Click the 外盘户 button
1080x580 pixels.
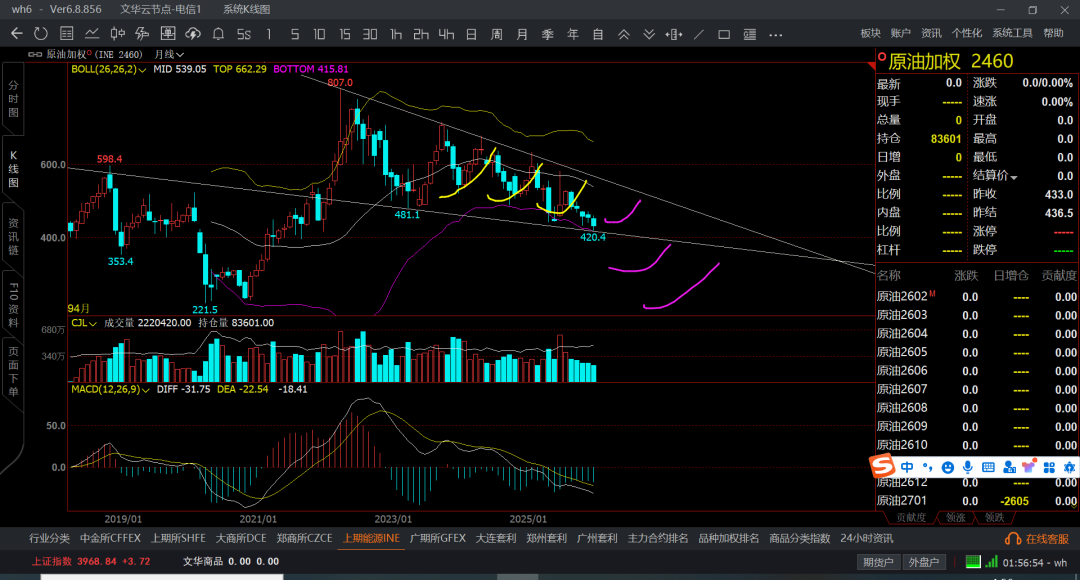click(924, 562)
